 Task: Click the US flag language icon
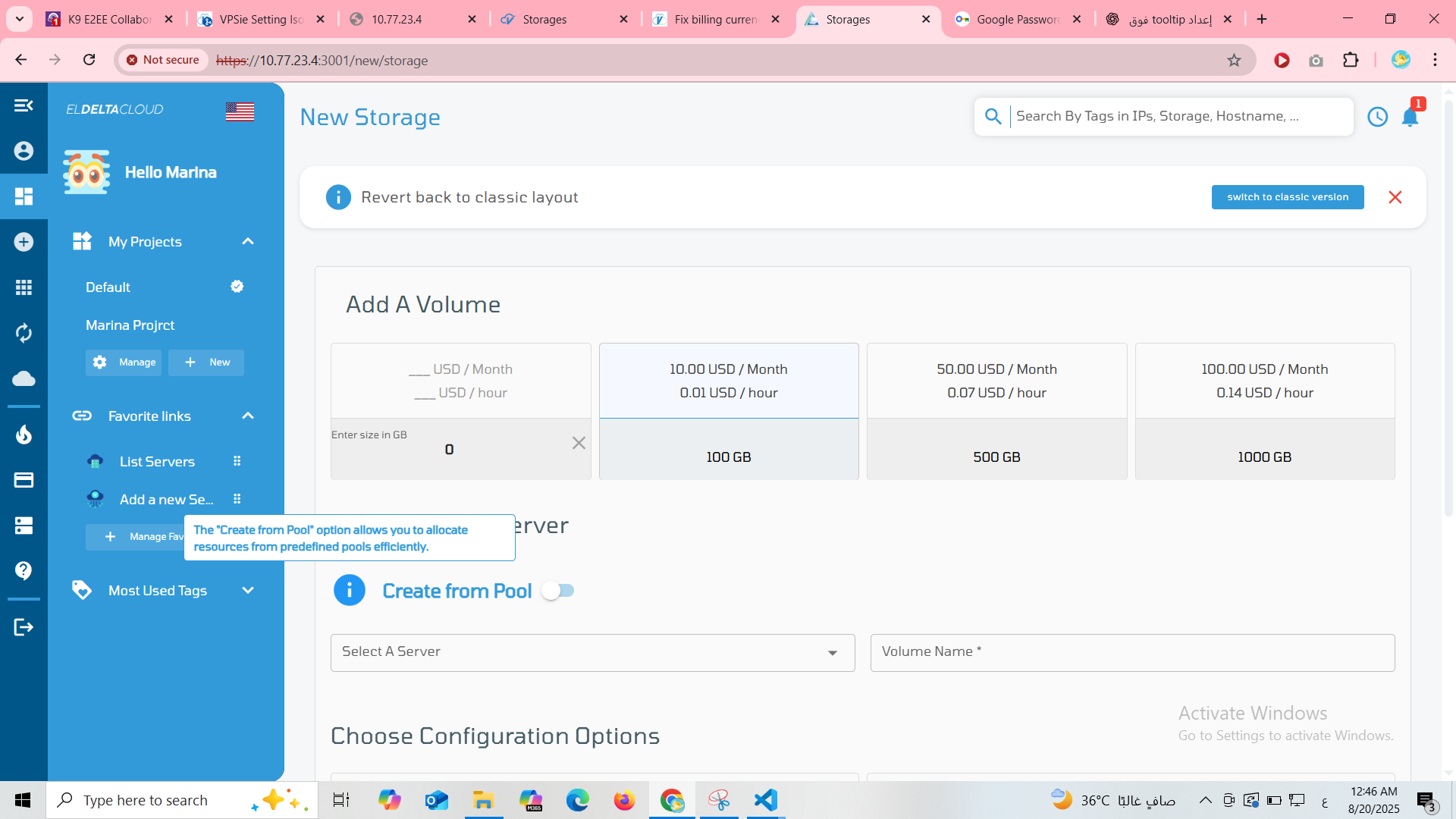click(x=240, y=111)
